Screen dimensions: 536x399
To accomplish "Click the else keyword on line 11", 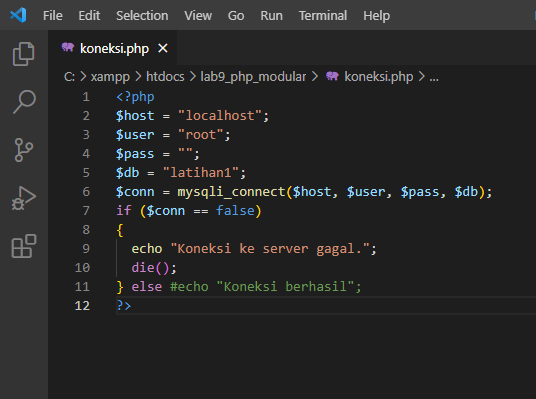I will pyautogui.click(x=147, y=287).
